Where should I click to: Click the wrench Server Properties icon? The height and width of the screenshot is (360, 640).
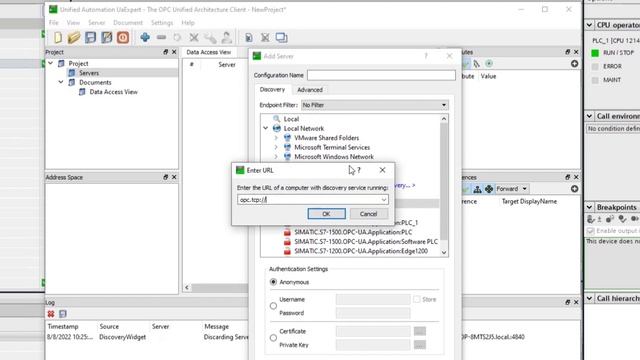[x=210, y=38]
